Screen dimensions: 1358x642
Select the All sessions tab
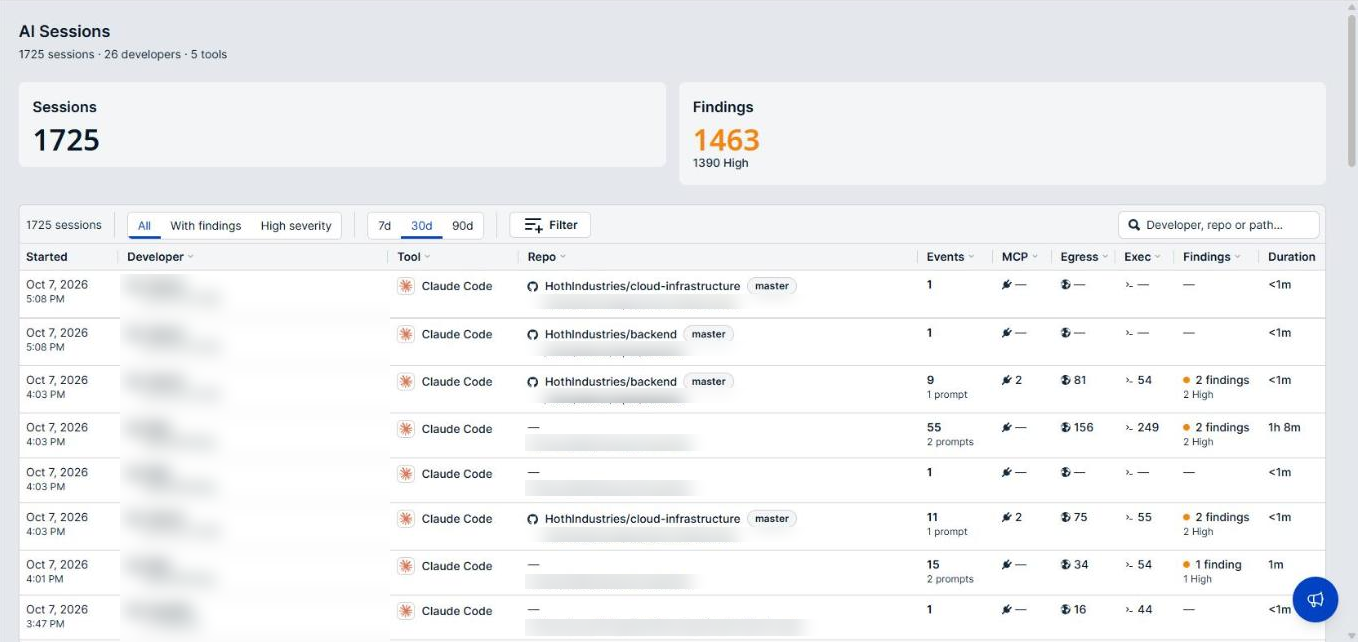click(144, 226)
